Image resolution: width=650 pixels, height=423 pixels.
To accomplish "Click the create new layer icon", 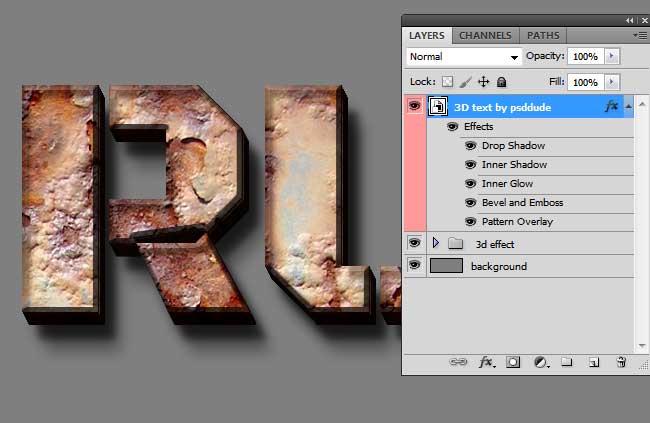I will coord(593,362).
